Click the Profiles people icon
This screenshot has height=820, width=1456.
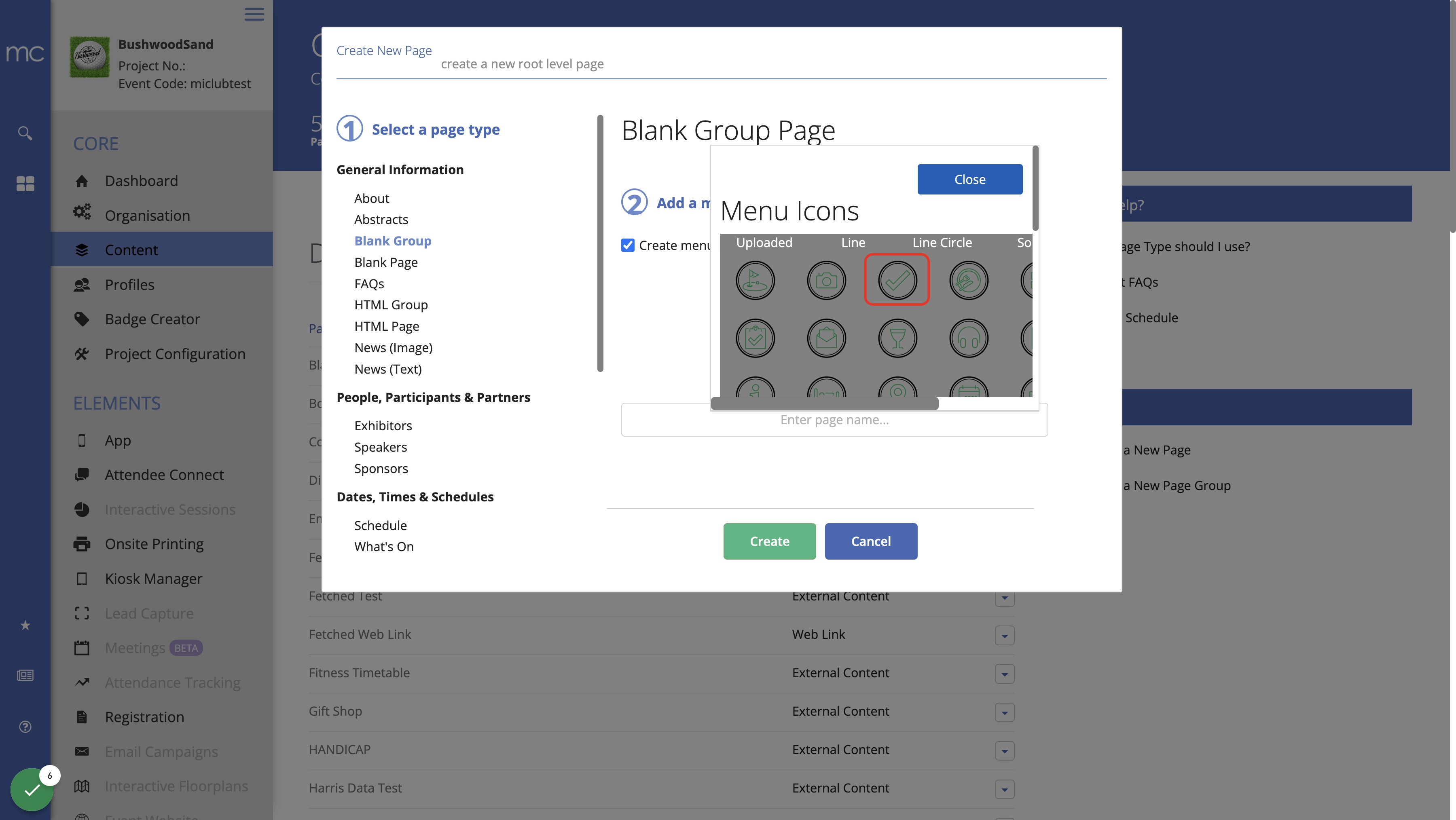[x=81, y=285]
